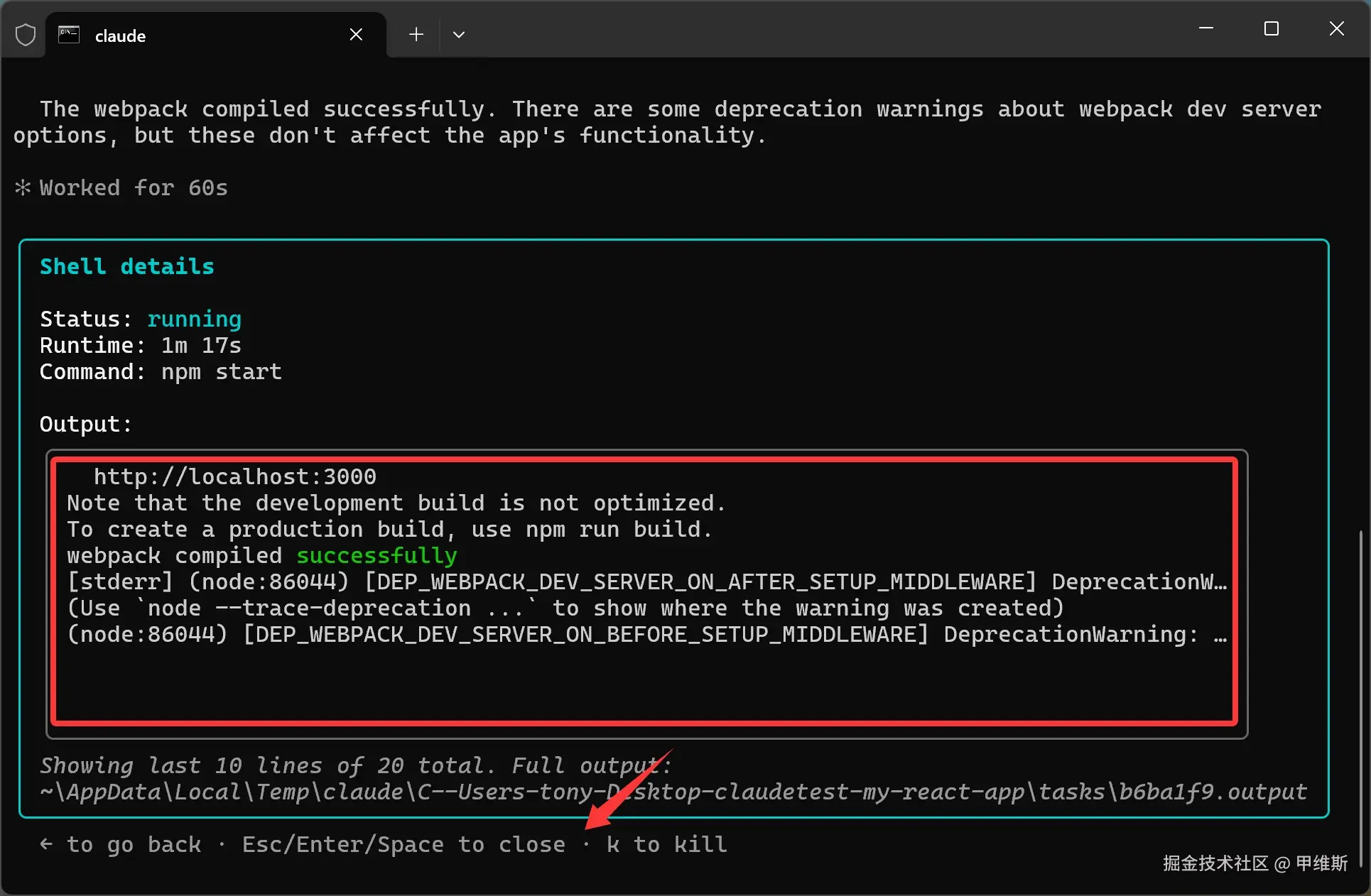Click the running status text
The width and height of the screenshot is (1371, 896).
pyautogui.click(x=194, y=319)
